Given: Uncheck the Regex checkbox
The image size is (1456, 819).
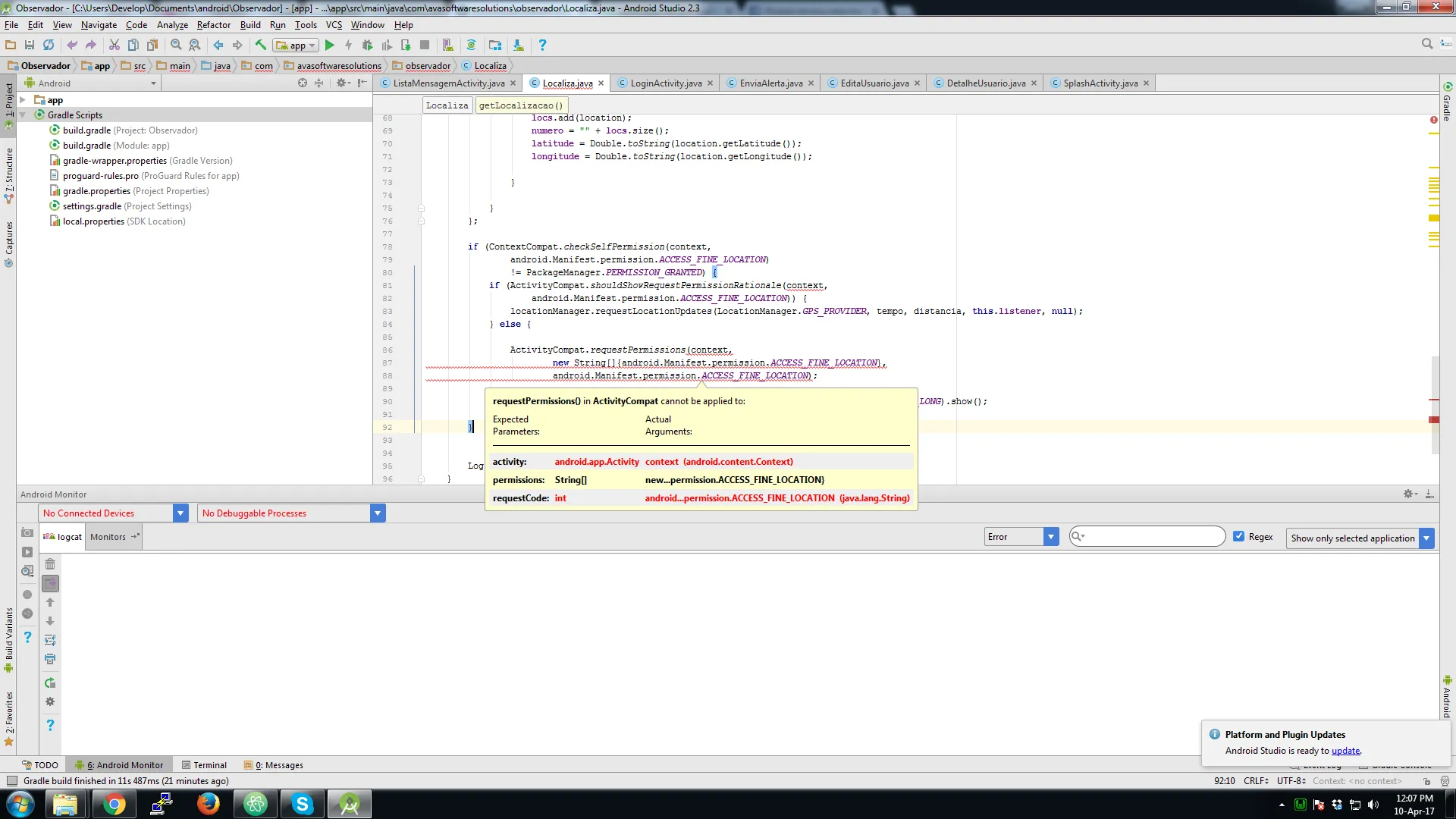Looking at the screenshot, I should [x=1239, y=536].
